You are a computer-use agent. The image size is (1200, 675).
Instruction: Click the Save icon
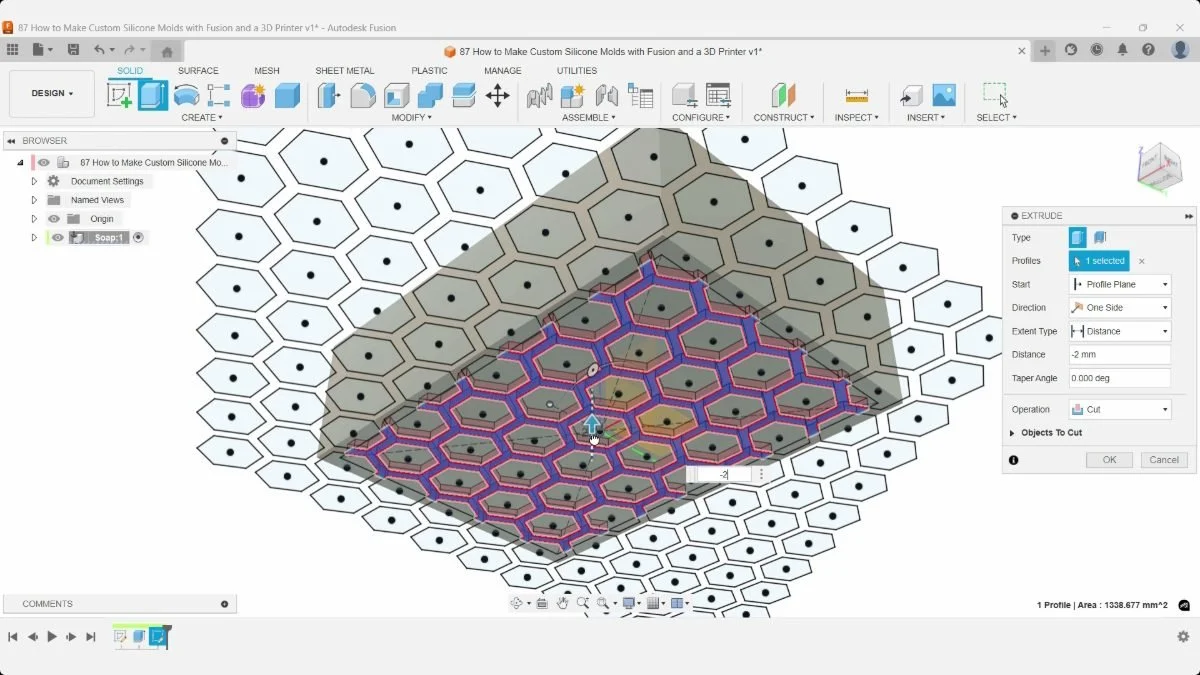[x=73, y=50]
